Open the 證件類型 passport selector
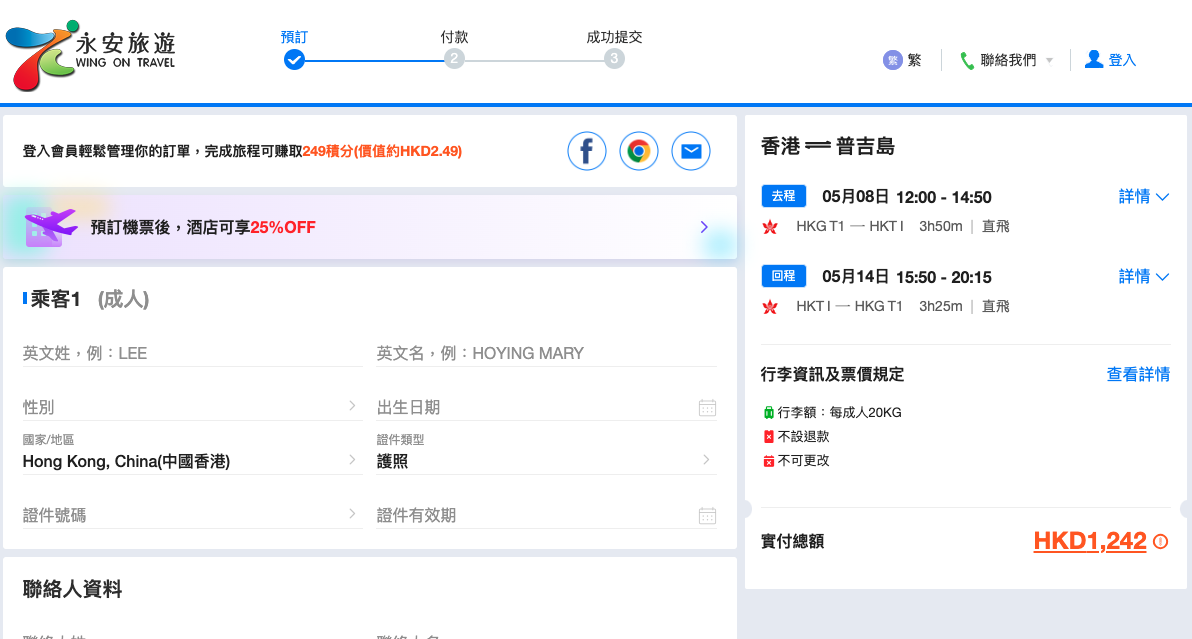The width and height of the screenshot is (1192, 639). 545,460
